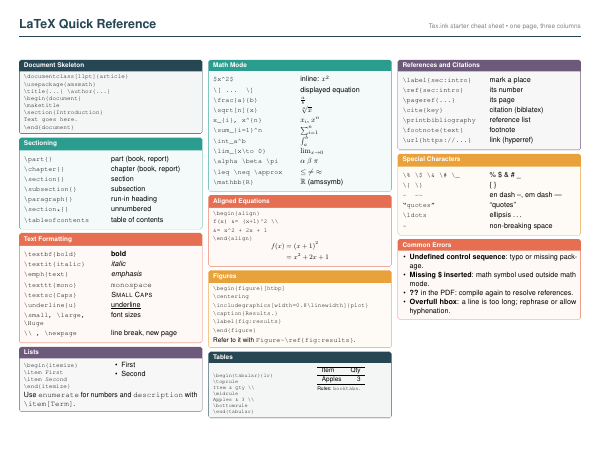600x464 pixels.
Task: Click the 'Document Skeleton' box header
Action: [111, 65]
